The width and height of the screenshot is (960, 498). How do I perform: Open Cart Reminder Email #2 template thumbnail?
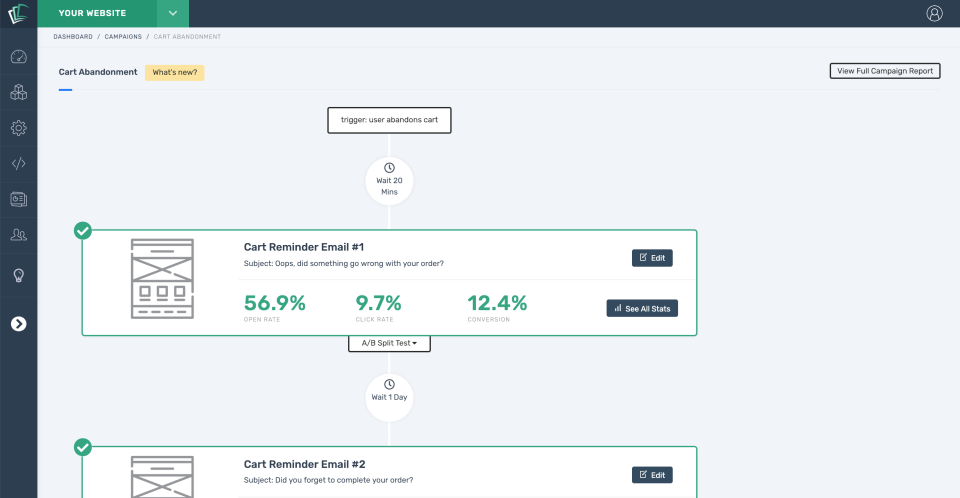coord(162,477)
